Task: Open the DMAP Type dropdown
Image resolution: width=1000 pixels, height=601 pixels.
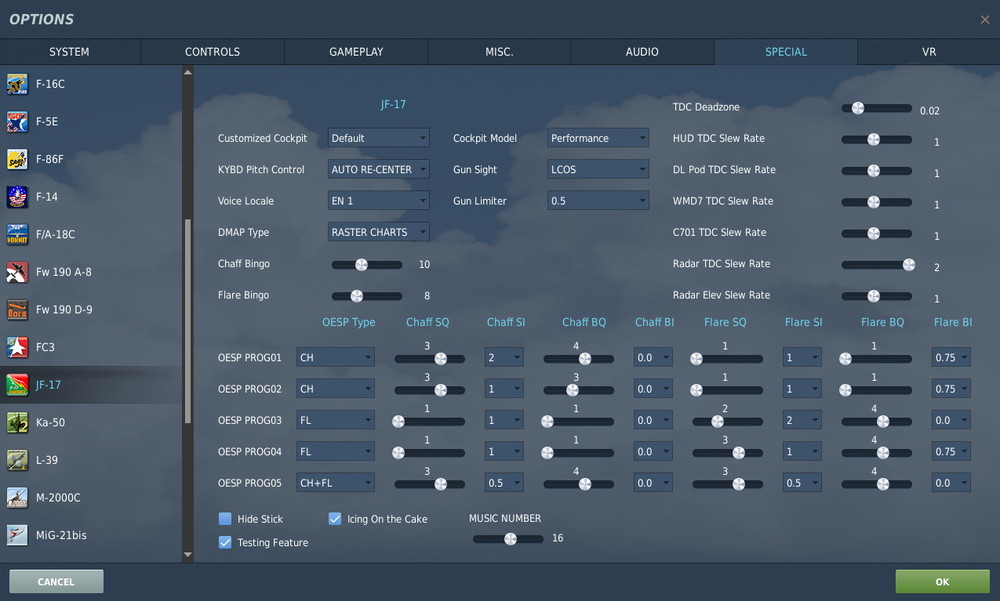Action: point(378,231)
